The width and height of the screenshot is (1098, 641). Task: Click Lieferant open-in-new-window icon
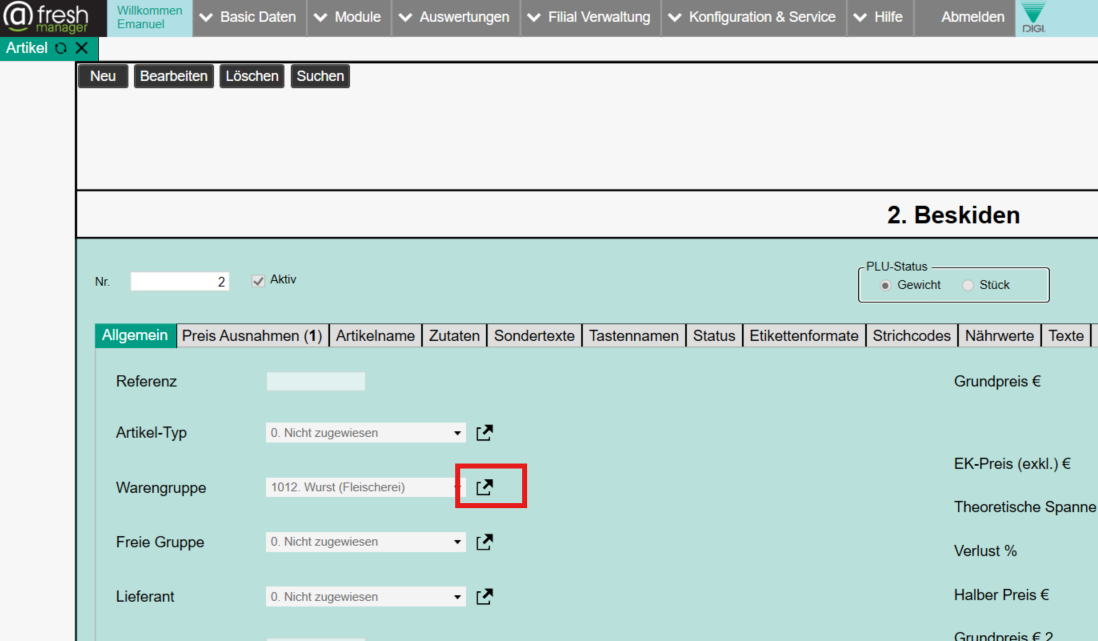(485, 597)
